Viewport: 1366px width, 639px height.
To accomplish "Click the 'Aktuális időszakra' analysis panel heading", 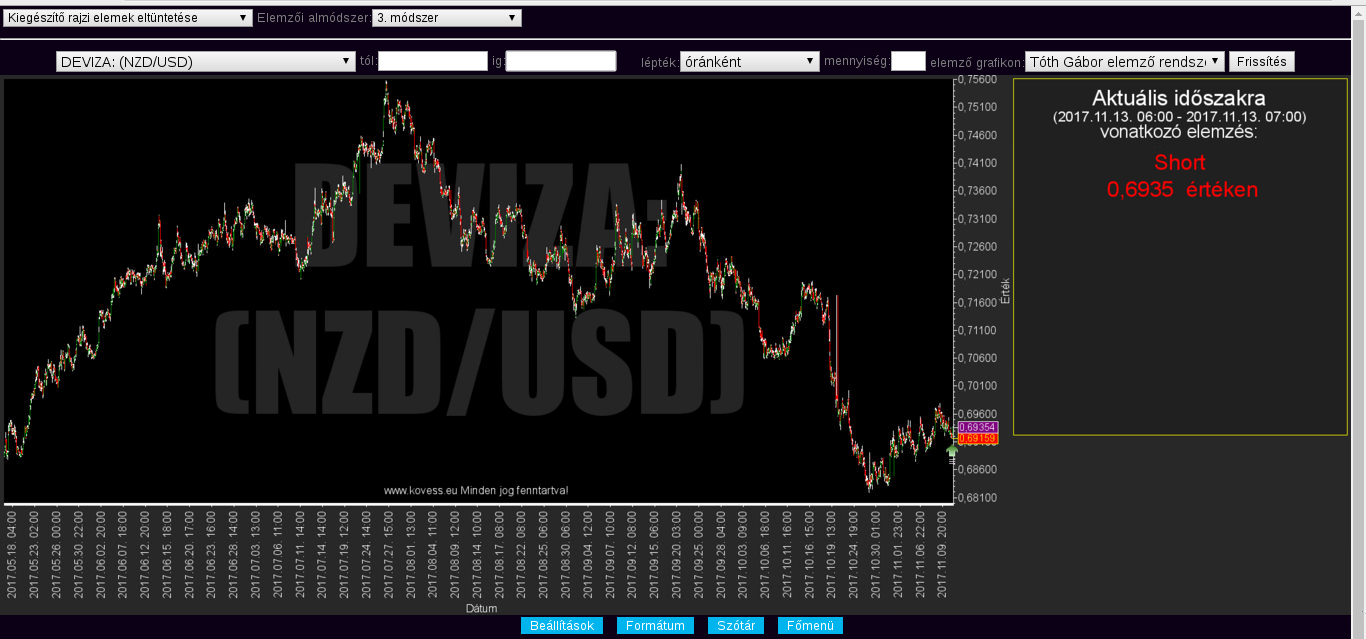I will point(1179,99).
